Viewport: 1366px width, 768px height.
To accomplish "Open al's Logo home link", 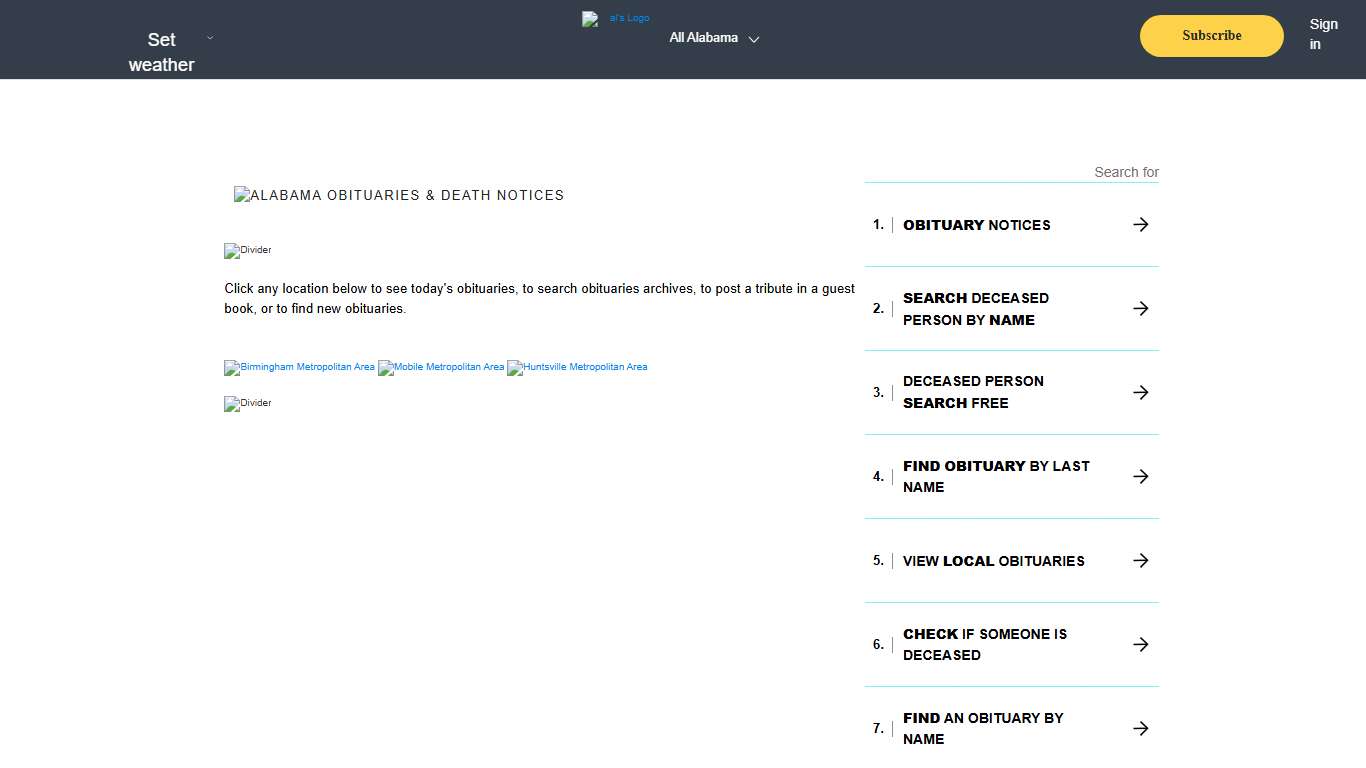I will 616,18.
